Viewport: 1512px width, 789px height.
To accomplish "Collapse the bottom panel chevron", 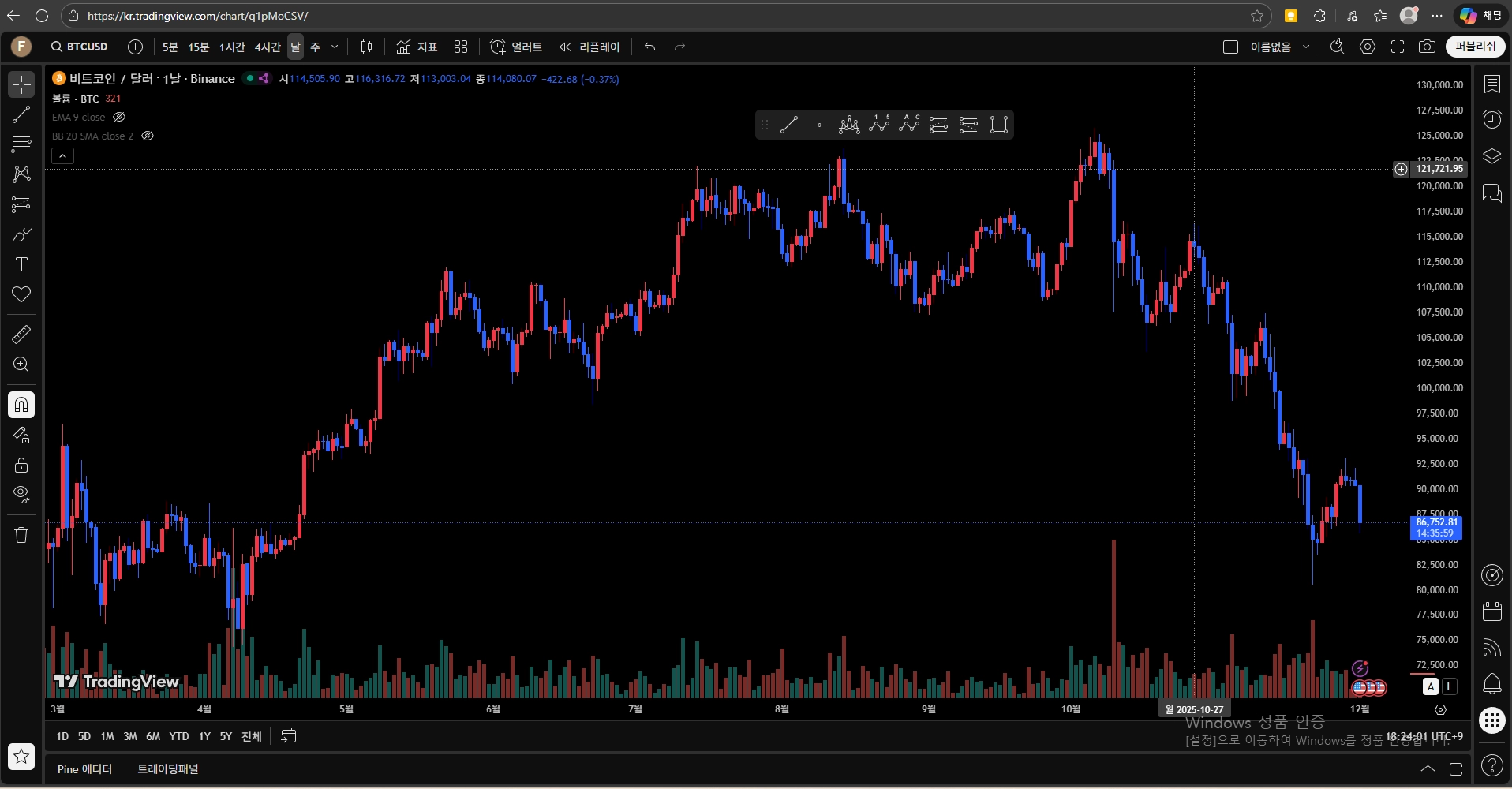I will tap(1428, 768).
